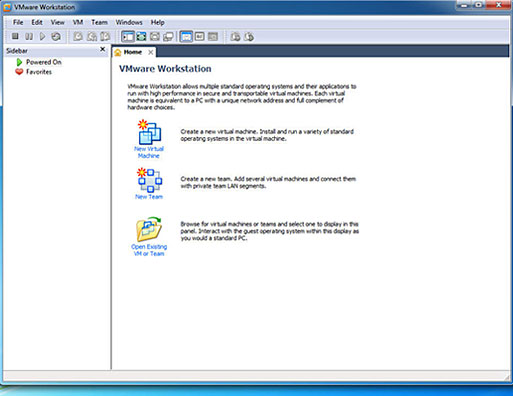This screenshot has width=513, height=396.
Task: Click the Reset toolbar icon
Action: tap(56, 36)
